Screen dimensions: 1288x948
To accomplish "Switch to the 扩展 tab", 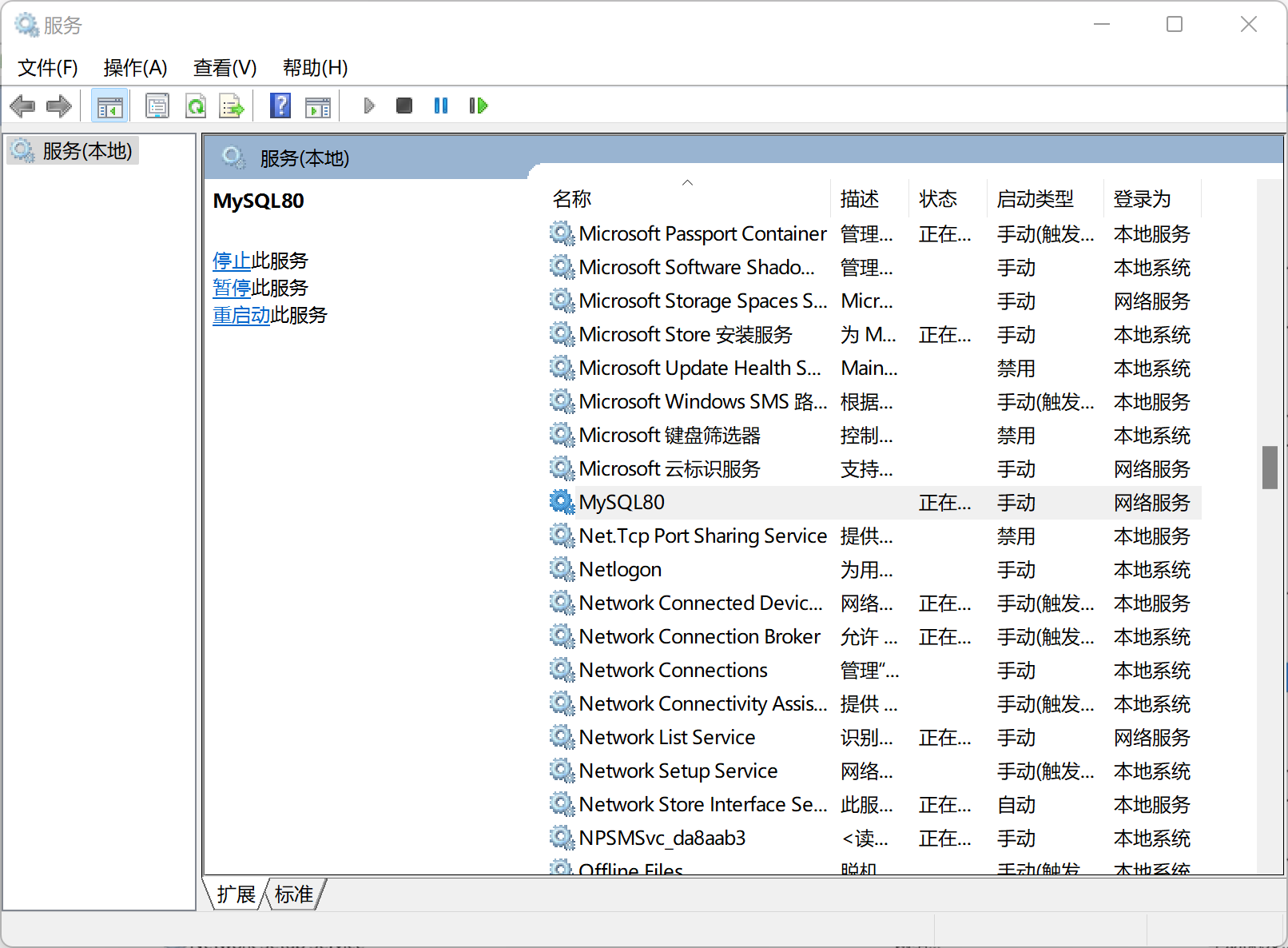I will coord(236,894).
